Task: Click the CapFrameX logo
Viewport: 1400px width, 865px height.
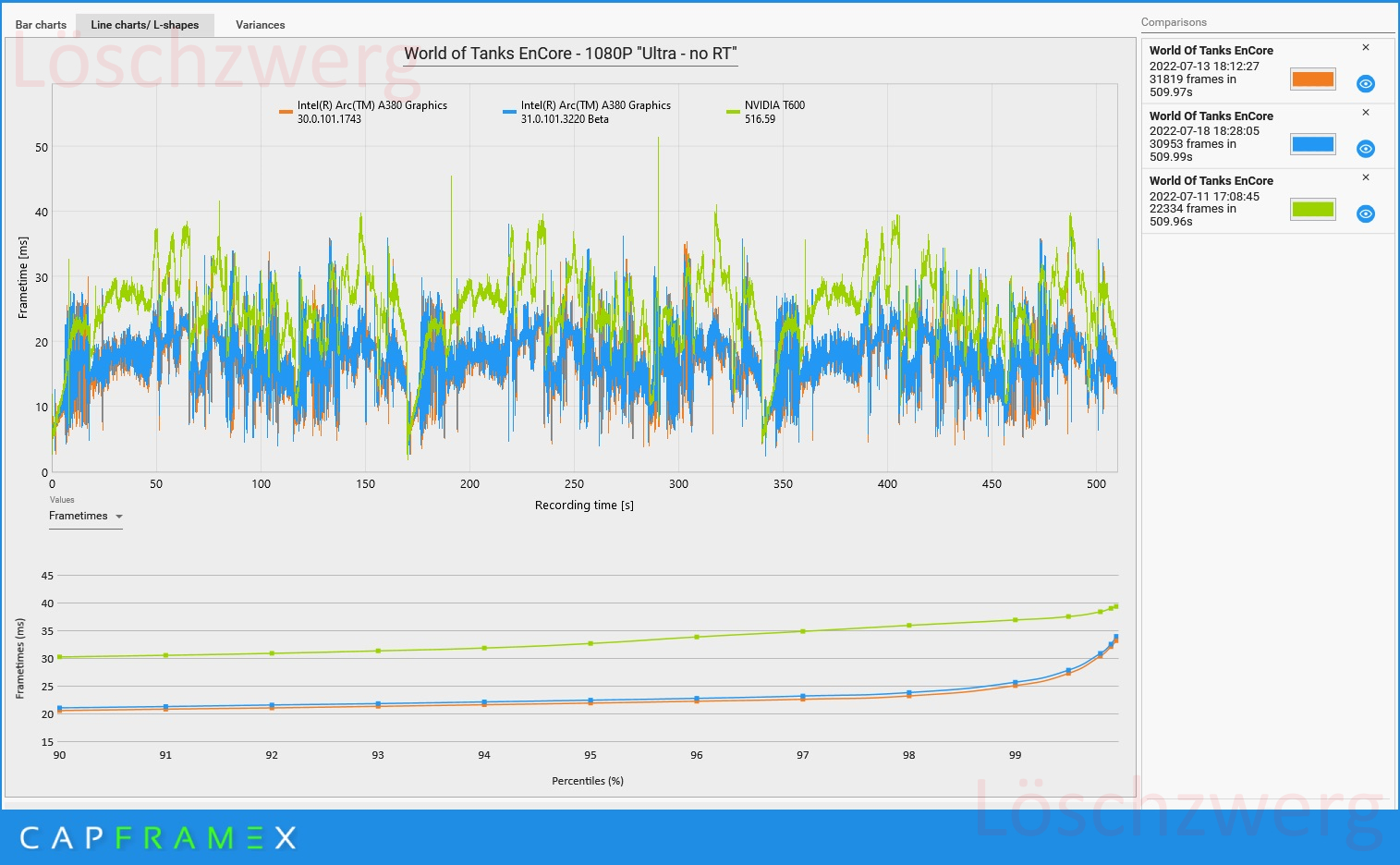Action: (x=158, y=838)
